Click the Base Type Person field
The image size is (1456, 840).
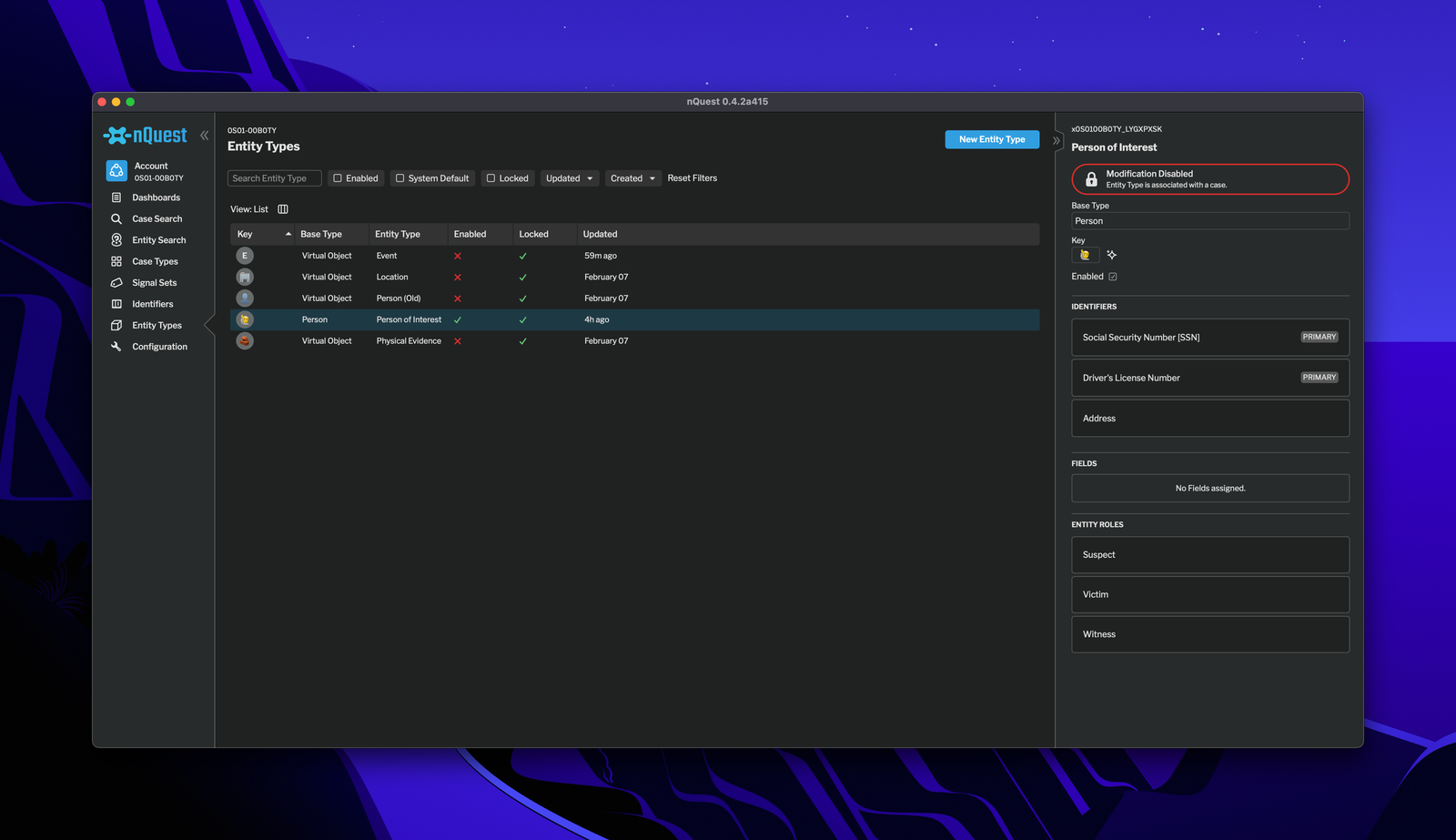pyautogui.click(x=1210, y=221)
